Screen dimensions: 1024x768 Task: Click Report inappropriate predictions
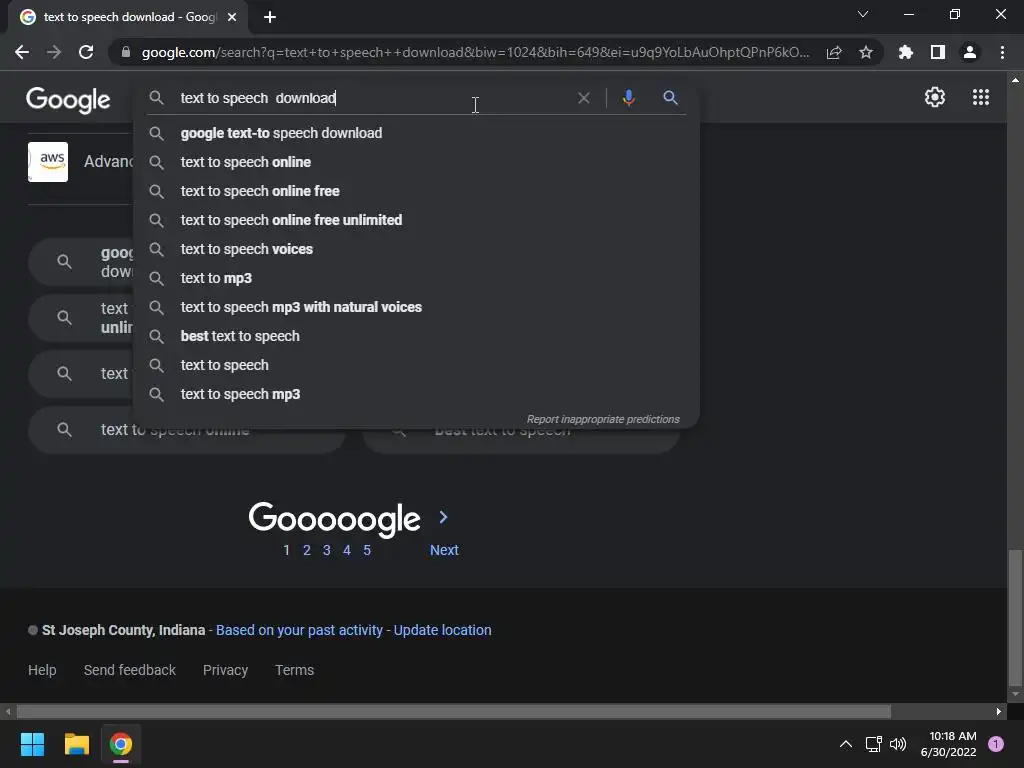603,419
